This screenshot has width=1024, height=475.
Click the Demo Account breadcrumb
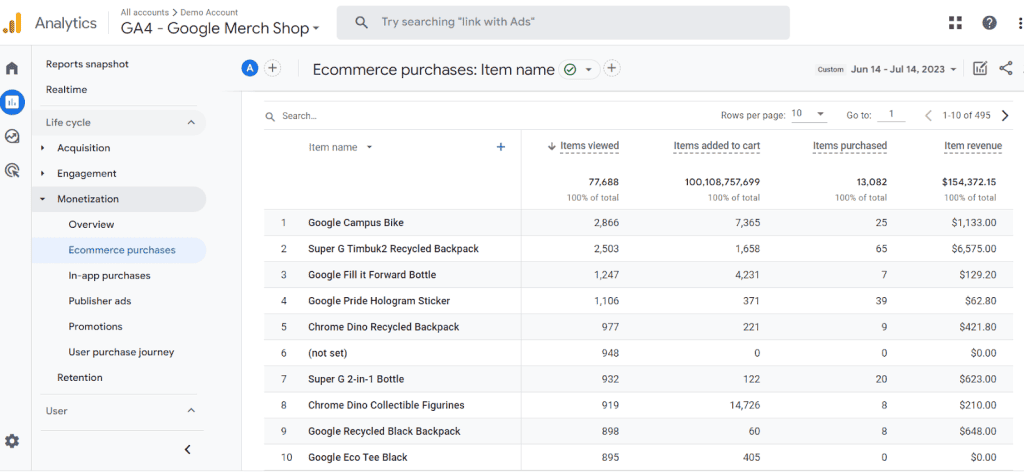(x=210, y=12)
